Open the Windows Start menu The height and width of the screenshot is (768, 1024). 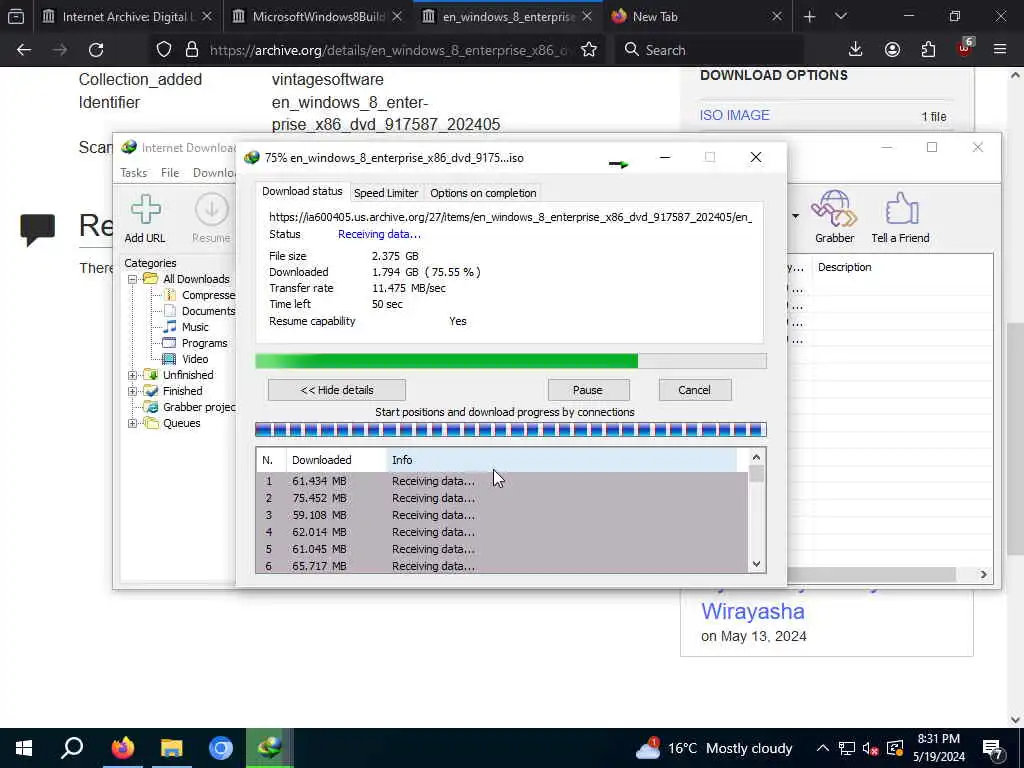tap(24, 748)
